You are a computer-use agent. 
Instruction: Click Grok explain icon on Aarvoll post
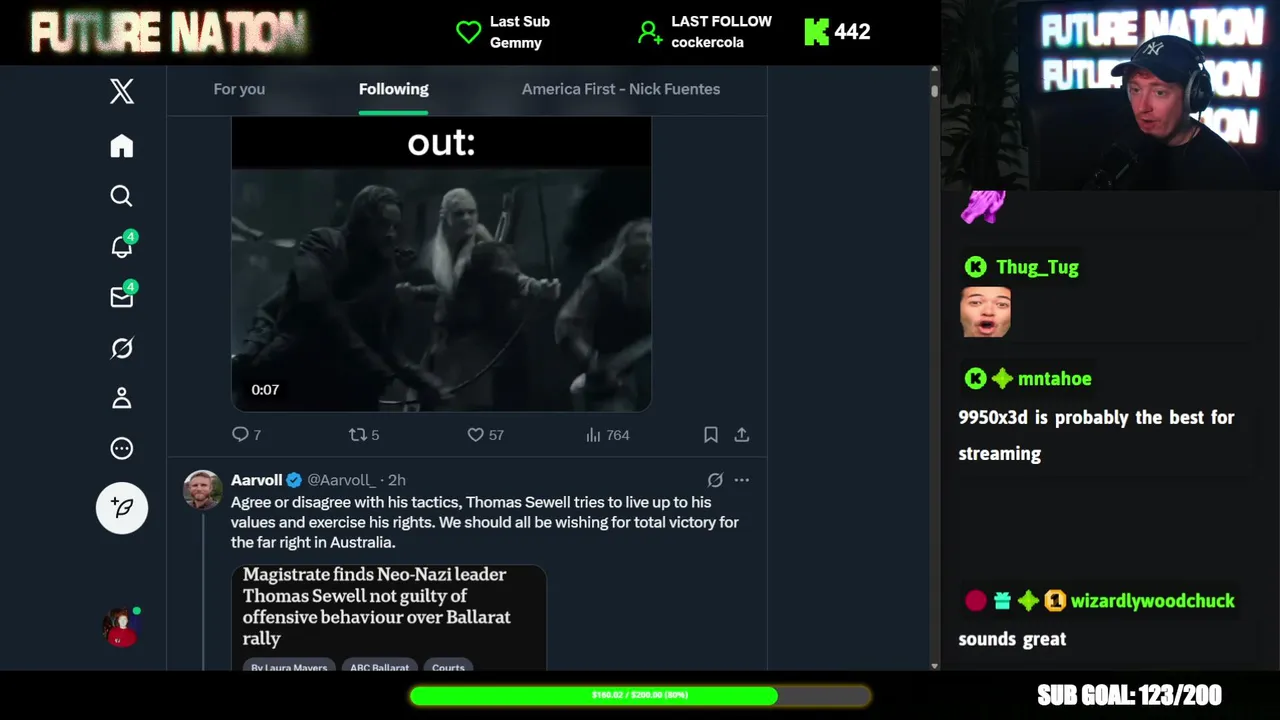(x=715, y=480)
